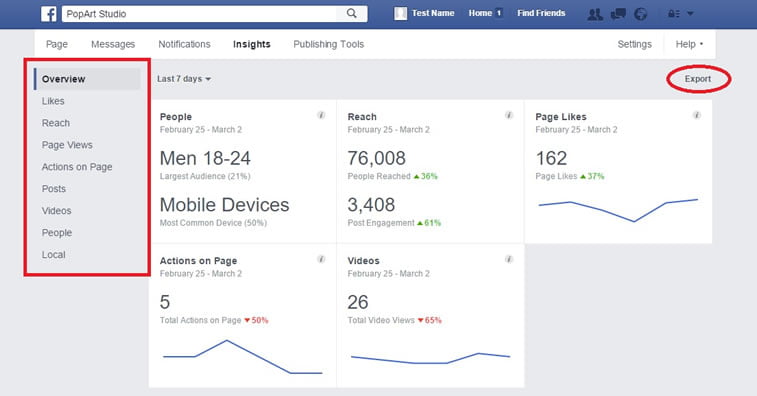Click the 162 page likes value

(551, 158)
